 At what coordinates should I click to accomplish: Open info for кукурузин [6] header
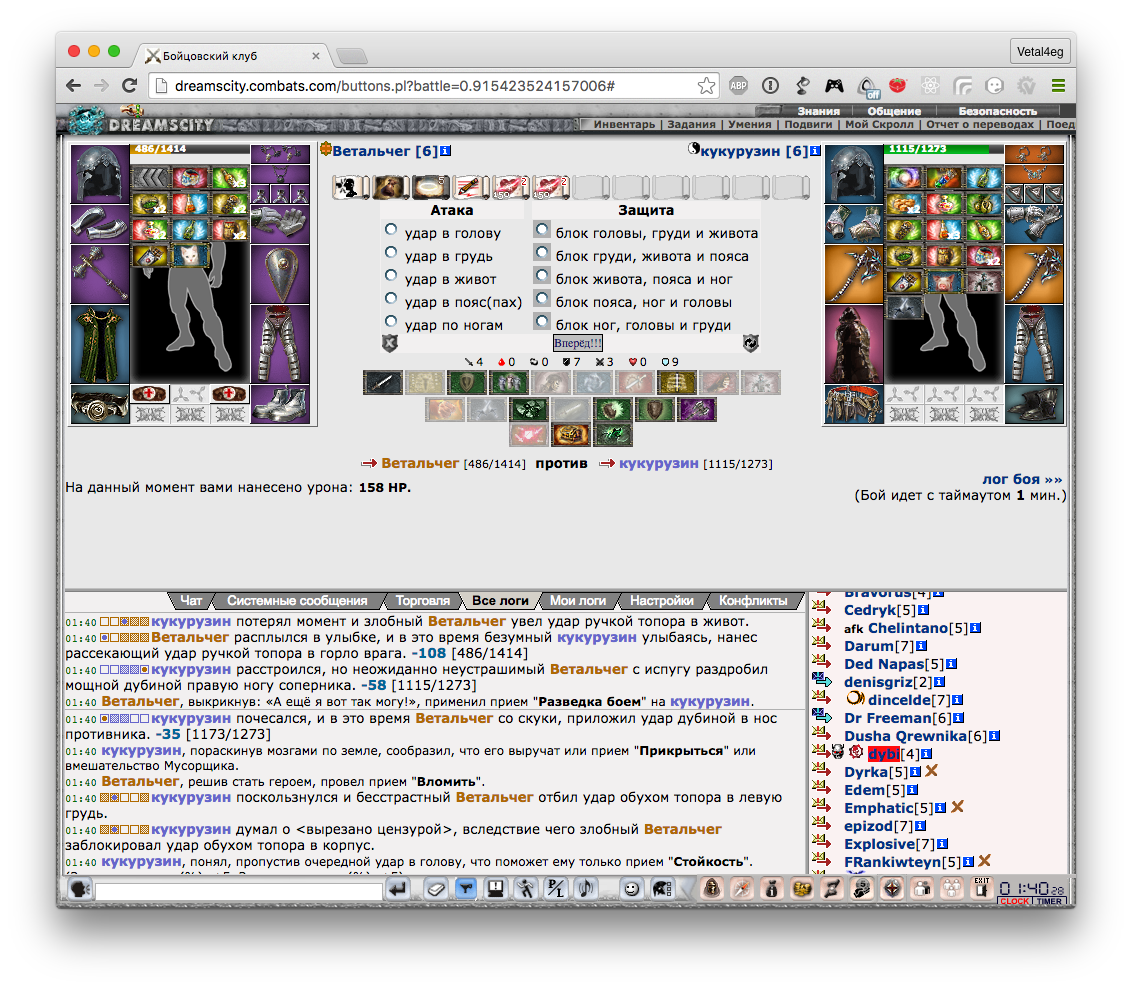(x=815, y=151)
